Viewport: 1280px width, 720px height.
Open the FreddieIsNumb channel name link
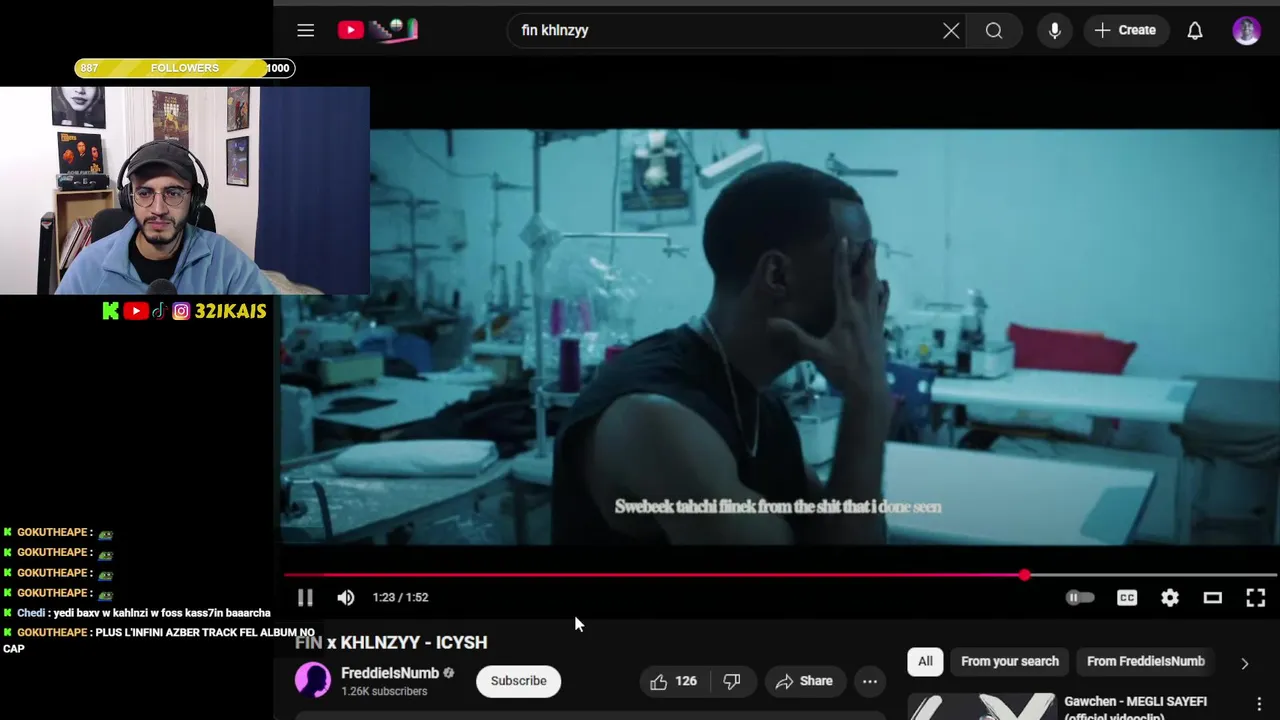[x=390, y=673]
